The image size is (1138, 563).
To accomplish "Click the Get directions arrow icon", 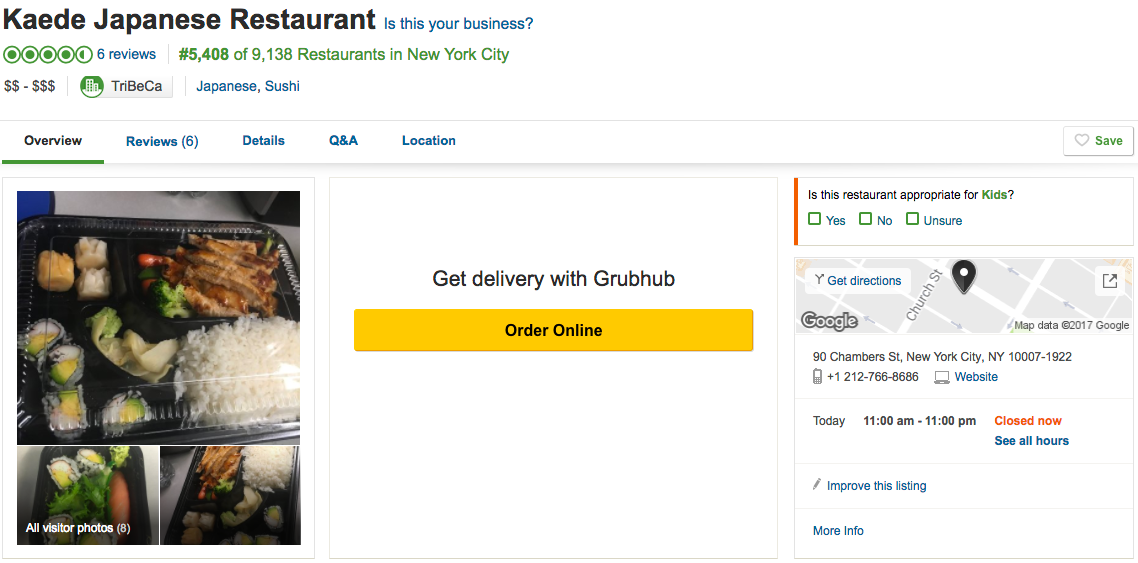I will pos(818,280).
